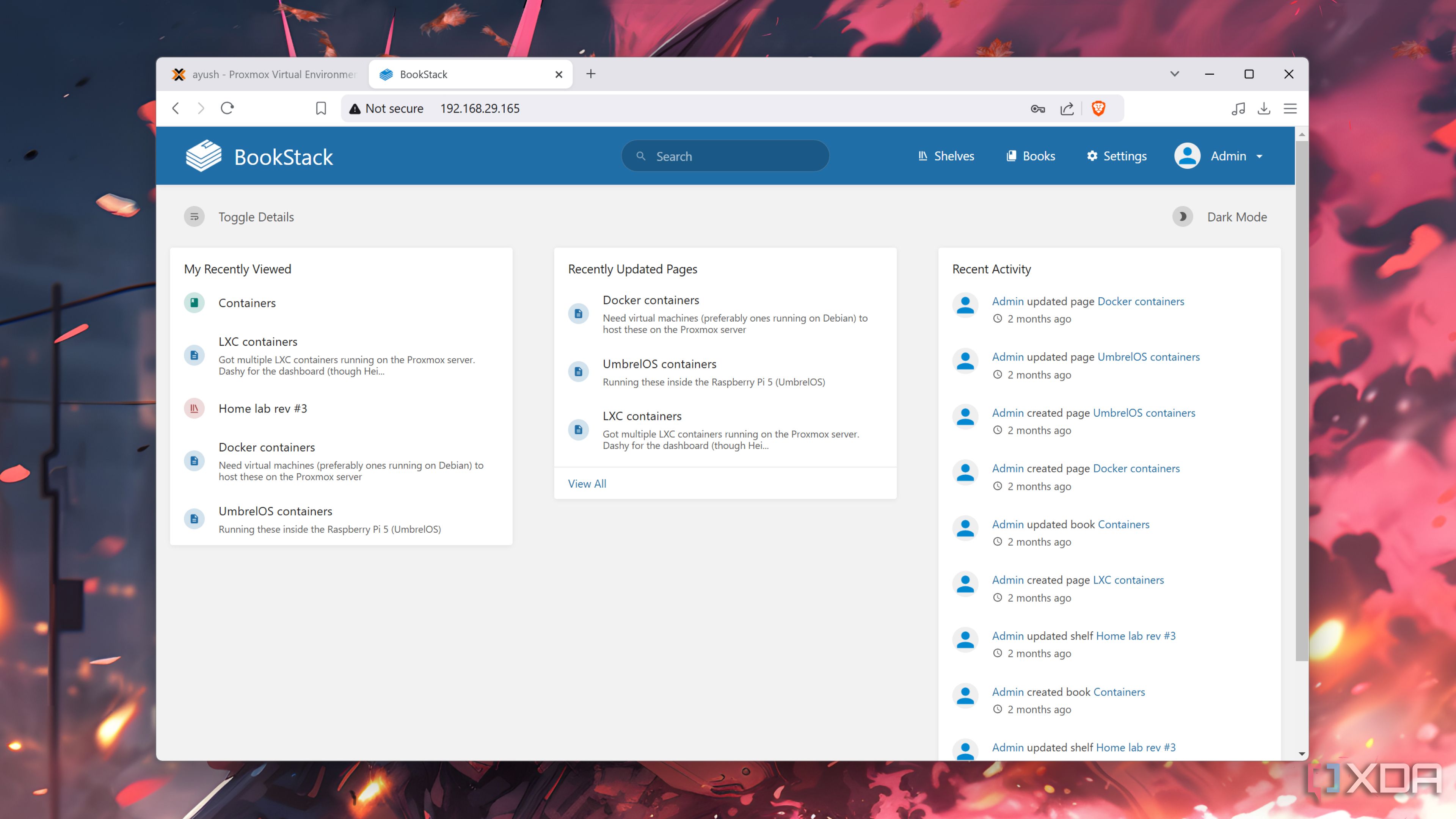Open Docker containers in 'Admin created page' activity
Screen dimensions: 1456x819
pyautogui.click(x=1137, y=469)
